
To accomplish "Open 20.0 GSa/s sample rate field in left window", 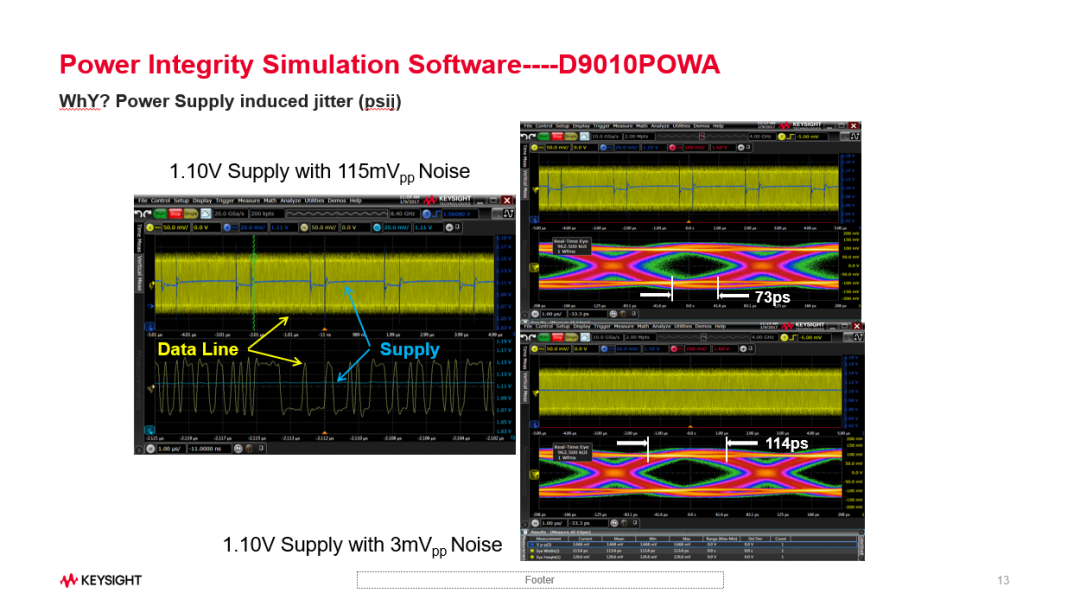I will [231, 213].
